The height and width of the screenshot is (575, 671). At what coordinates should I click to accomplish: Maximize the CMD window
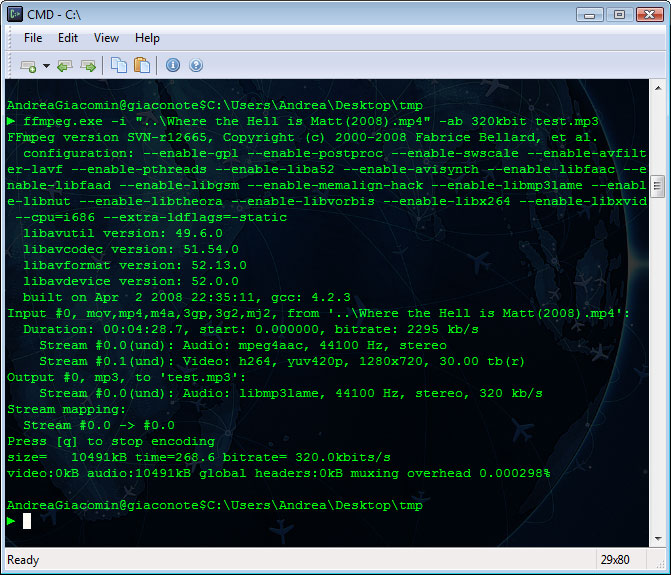coord(617,14)
